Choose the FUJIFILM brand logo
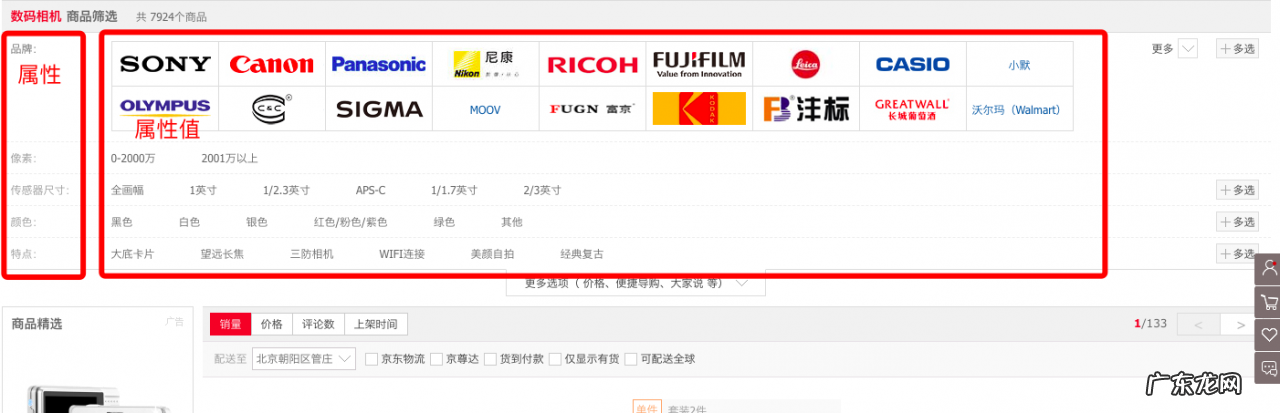 point(699,64)
